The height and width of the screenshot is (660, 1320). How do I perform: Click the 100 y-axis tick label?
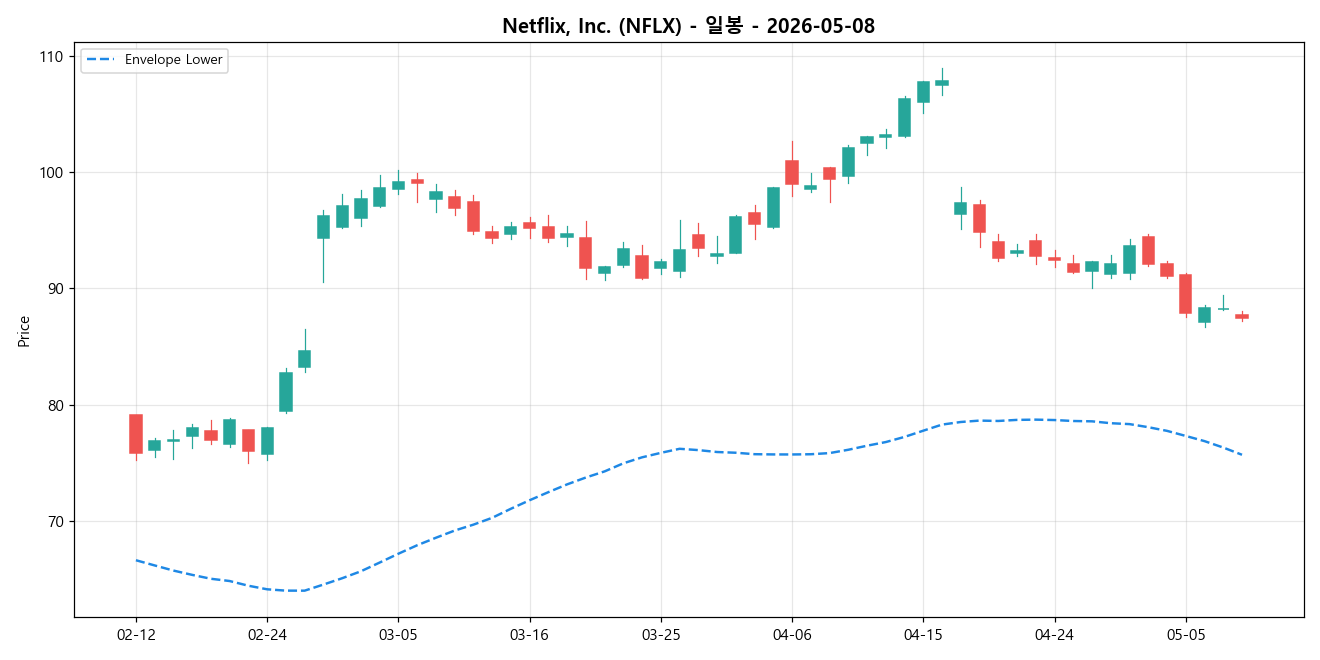click(x=52, y=173)
